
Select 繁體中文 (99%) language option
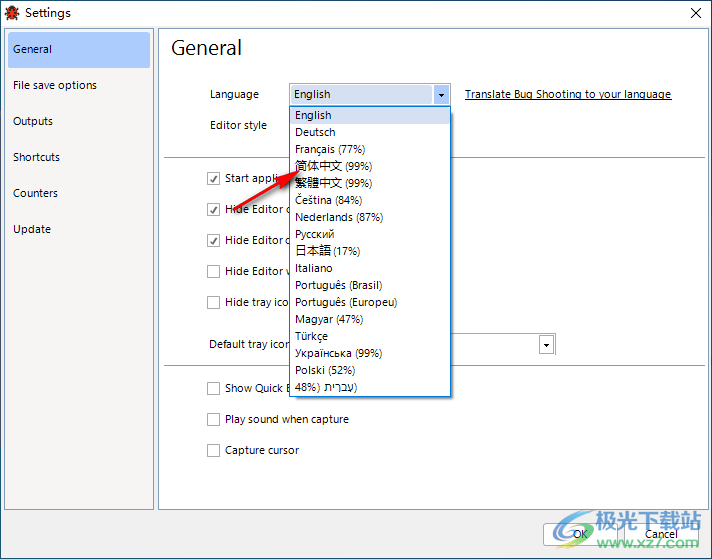370,183
